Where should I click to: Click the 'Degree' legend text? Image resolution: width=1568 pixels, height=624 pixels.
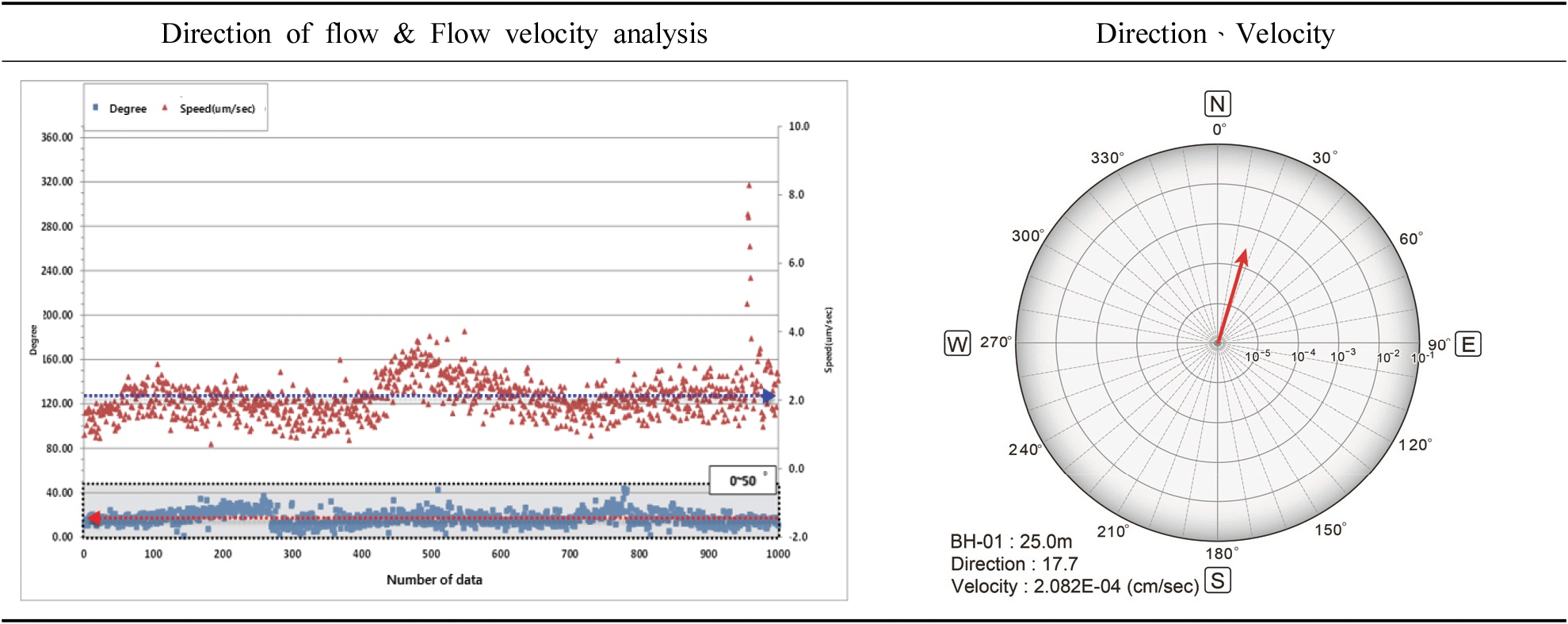(128, 109)
